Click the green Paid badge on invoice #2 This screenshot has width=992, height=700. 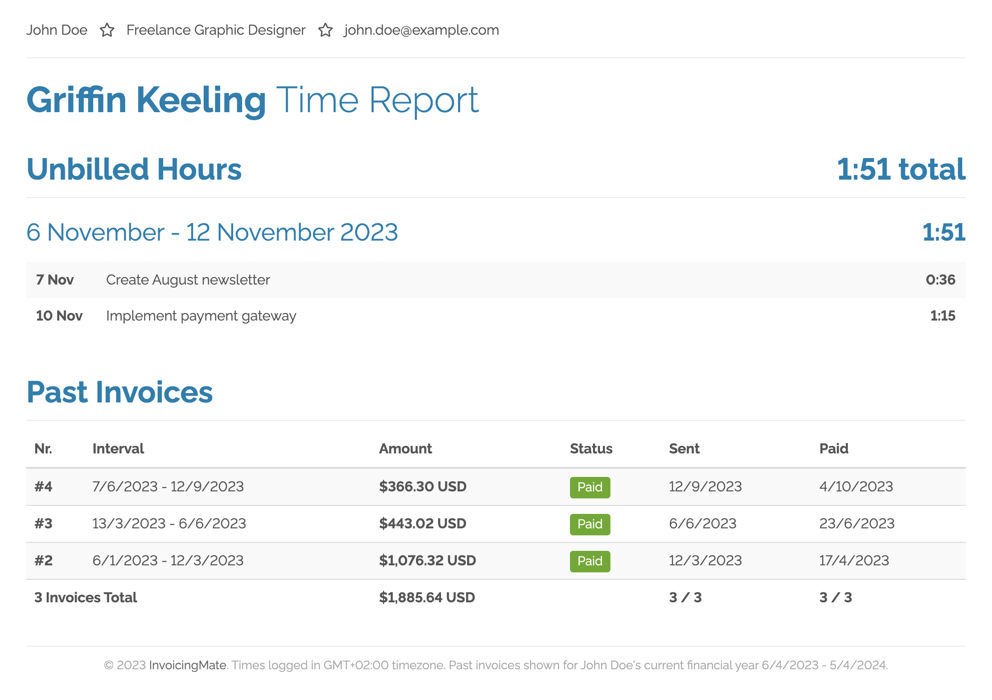pos(590,561)
